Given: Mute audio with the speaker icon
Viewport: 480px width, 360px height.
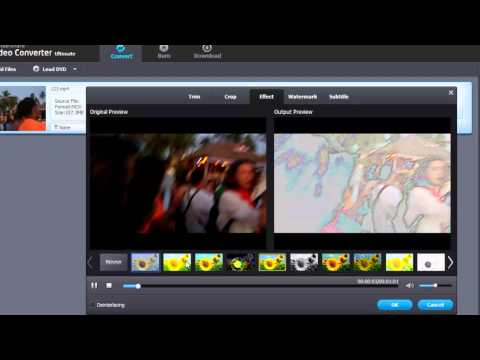Looking at the screenshot, I should 410,285.
